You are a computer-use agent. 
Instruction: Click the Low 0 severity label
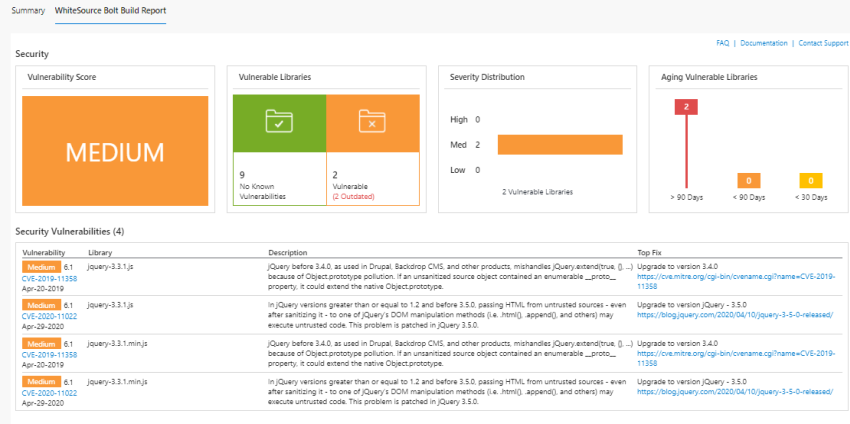tap(465, 170)
